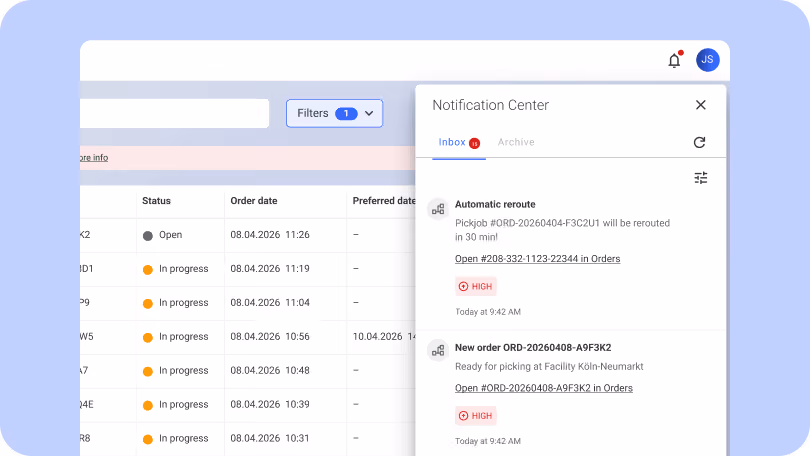810x456 pixels.
Task: Select the Open status row
Action: click(248, 235)
